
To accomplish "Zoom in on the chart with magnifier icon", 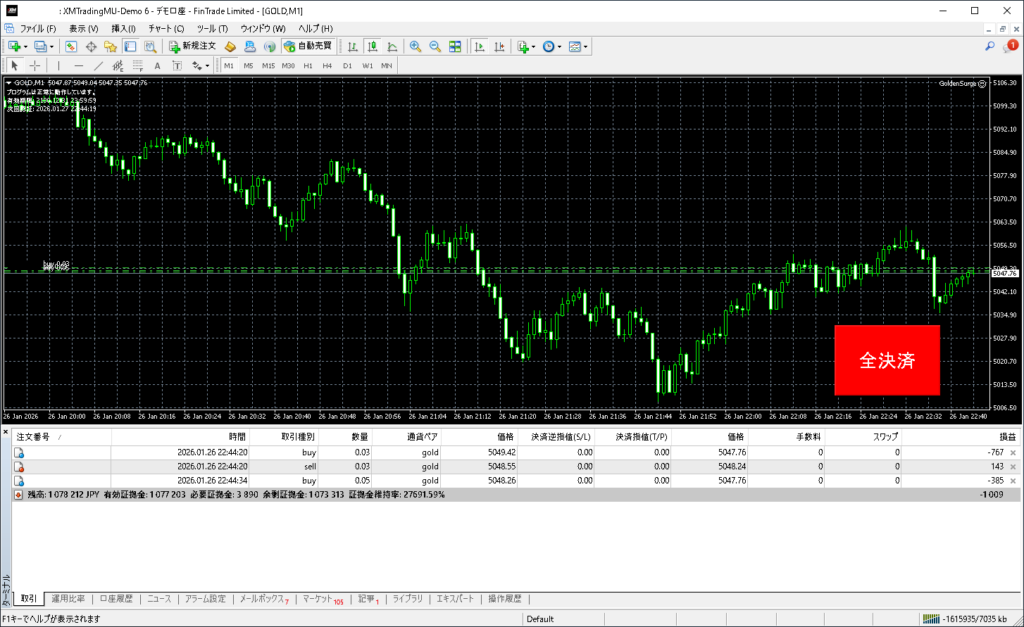I will [415, 46].
